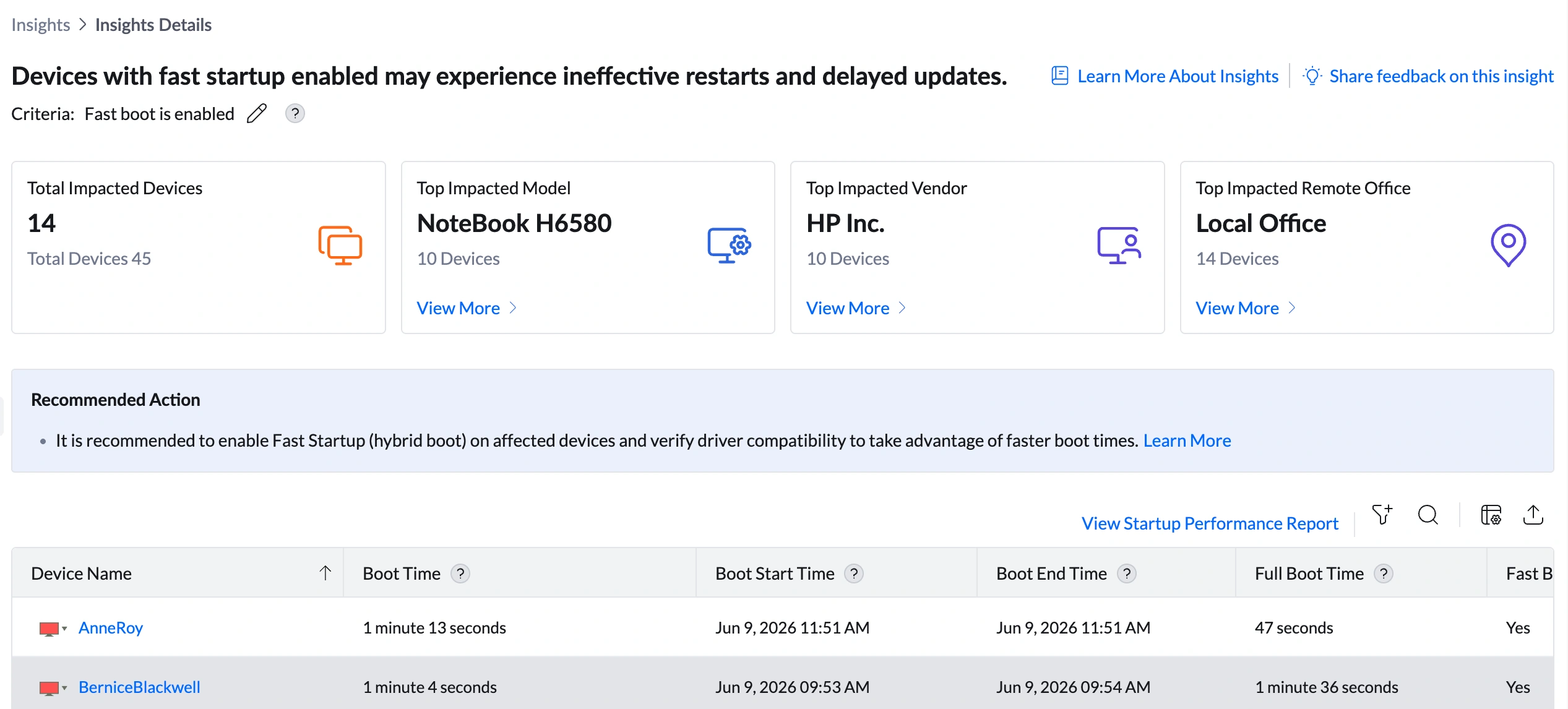Image resolution: width=1568 pixels, height=709 pixels.
Task: Click the Boot Time column header
Action: 520,573
